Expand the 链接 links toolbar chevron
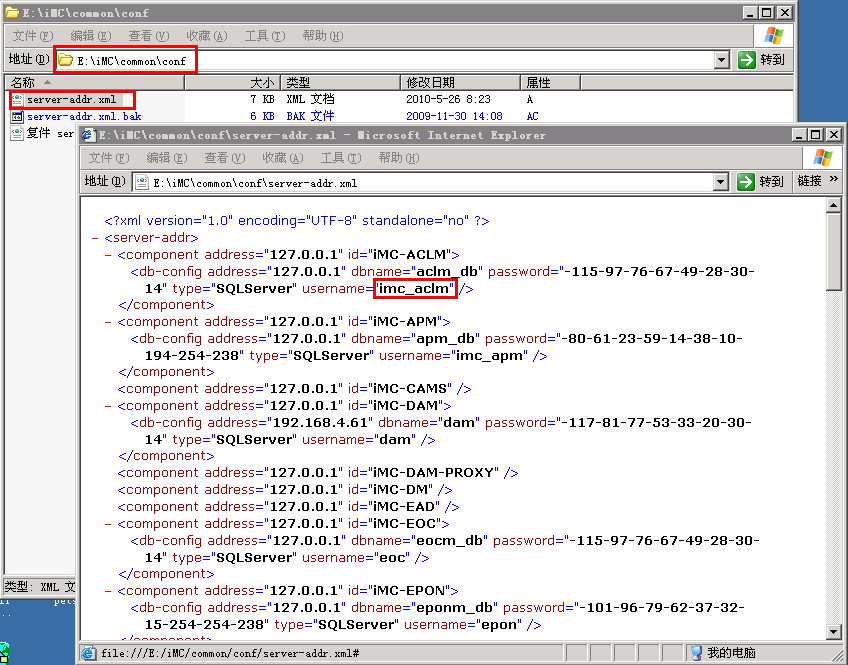Viewport: 848px width, 665px height. (834, 179)
